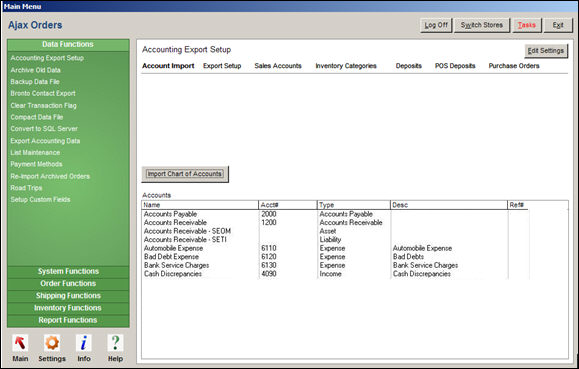Open the Help question mark icon

(115, 343)
